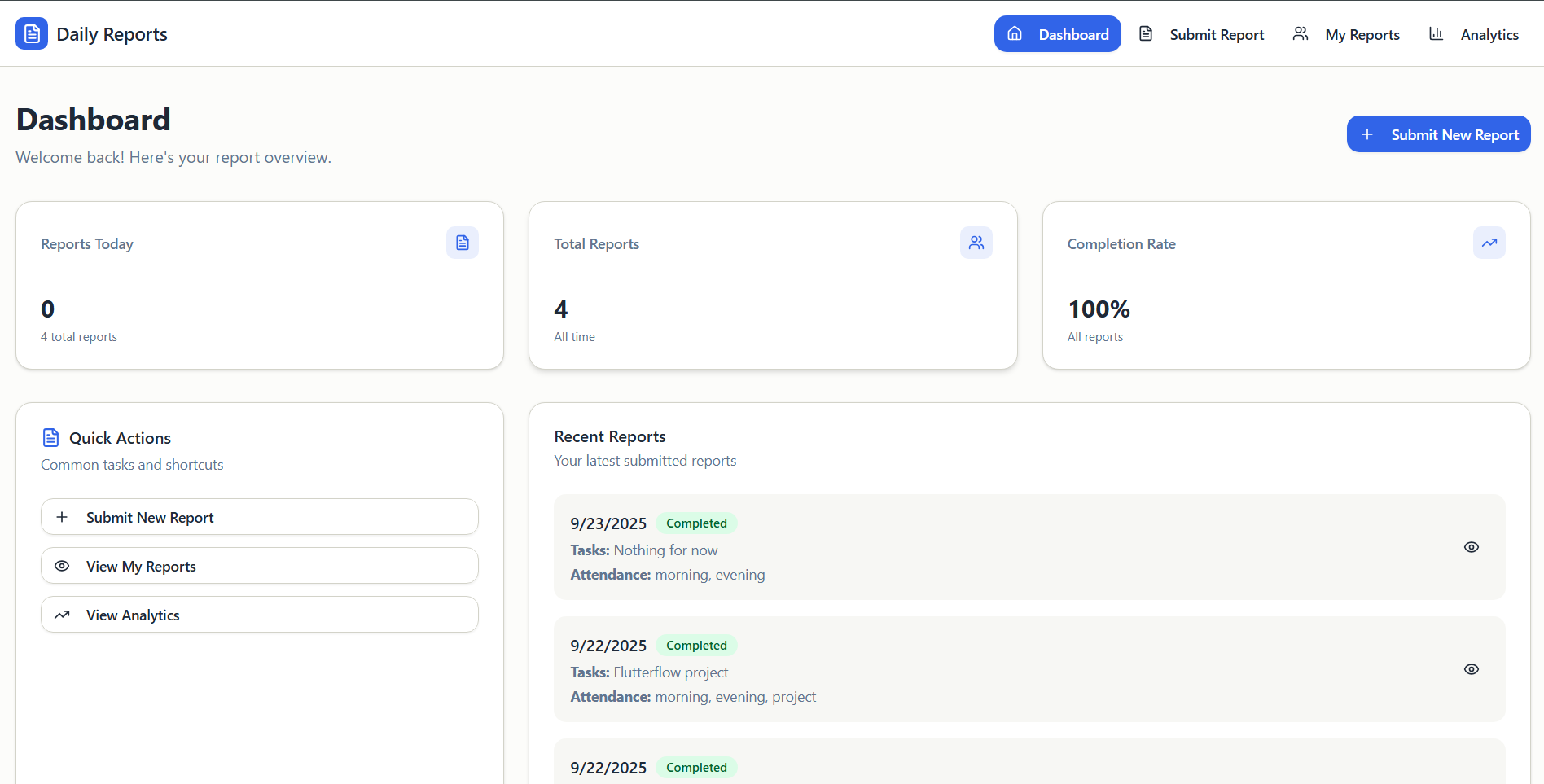This screenshot has height=784, width=1544.
Task: Click the users icon beside My Reports
Action: (1301, 34)
